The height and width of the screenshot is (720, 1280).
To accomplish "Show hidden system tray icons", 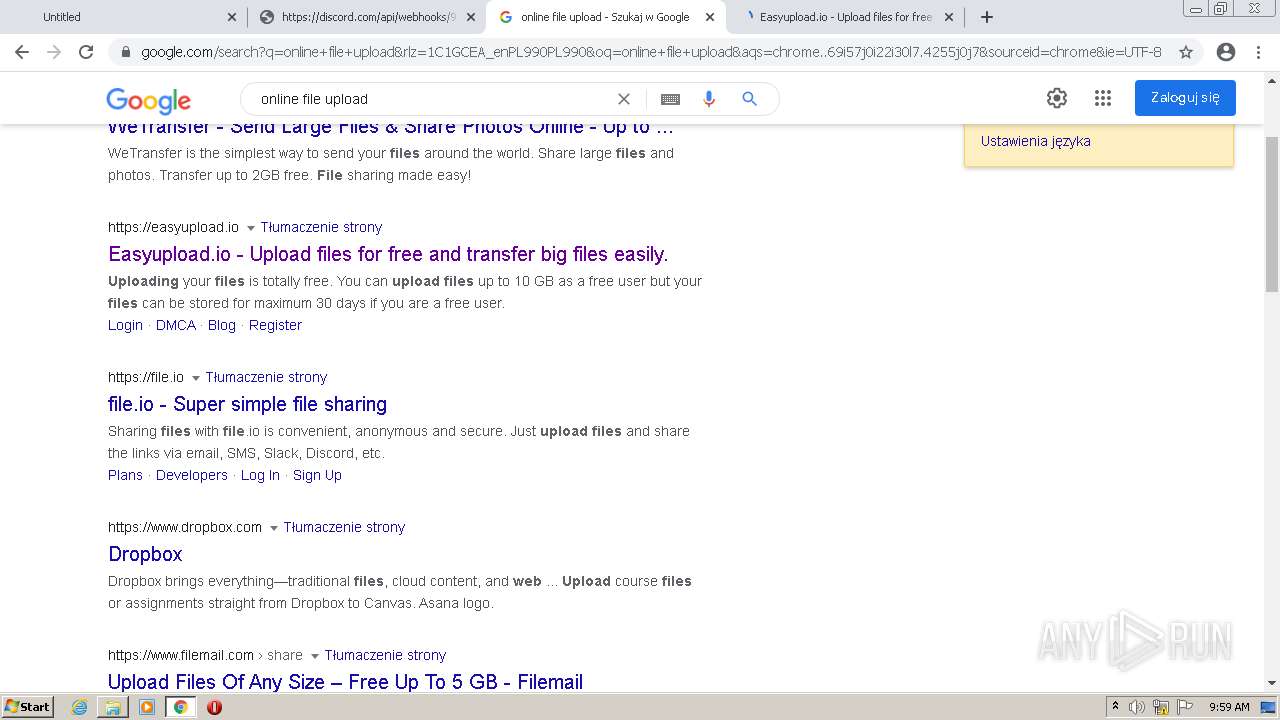I will click(1115, 707).
